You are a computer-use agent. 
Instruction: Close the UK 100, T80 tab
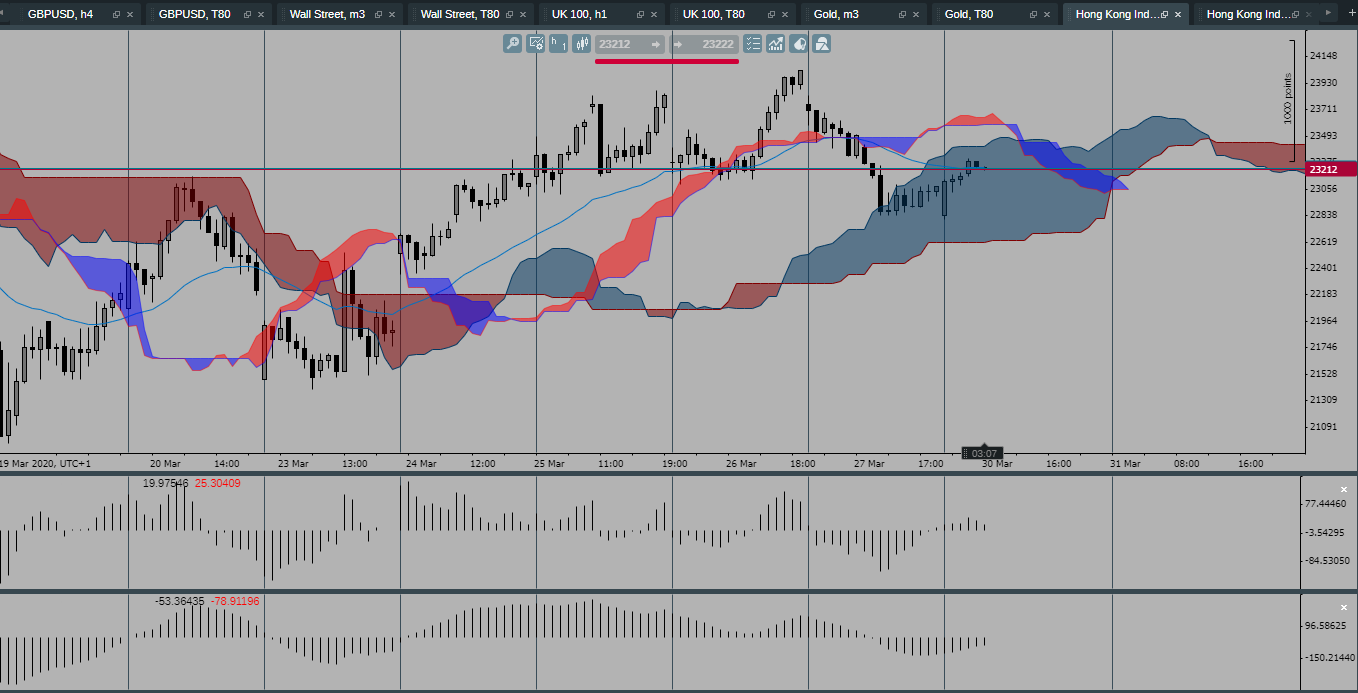pyautogui.click(x=785, y=15)
